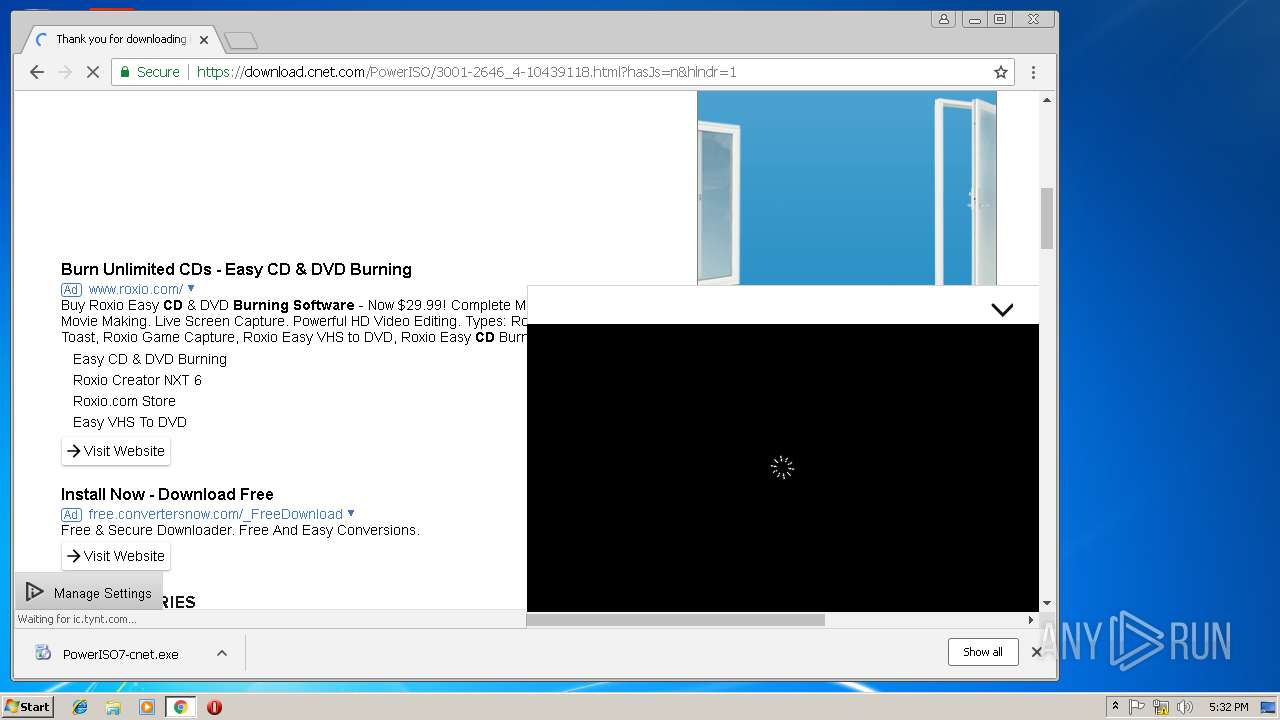Click the horizontal page scrollbar thumb
1280x720 pixels.
[676, 620]
